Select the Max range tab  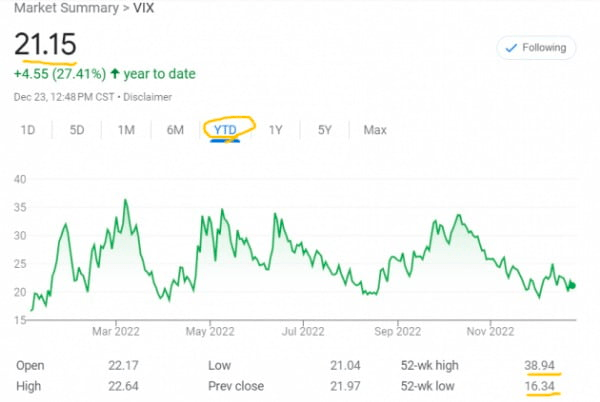[x=375, y=130]
